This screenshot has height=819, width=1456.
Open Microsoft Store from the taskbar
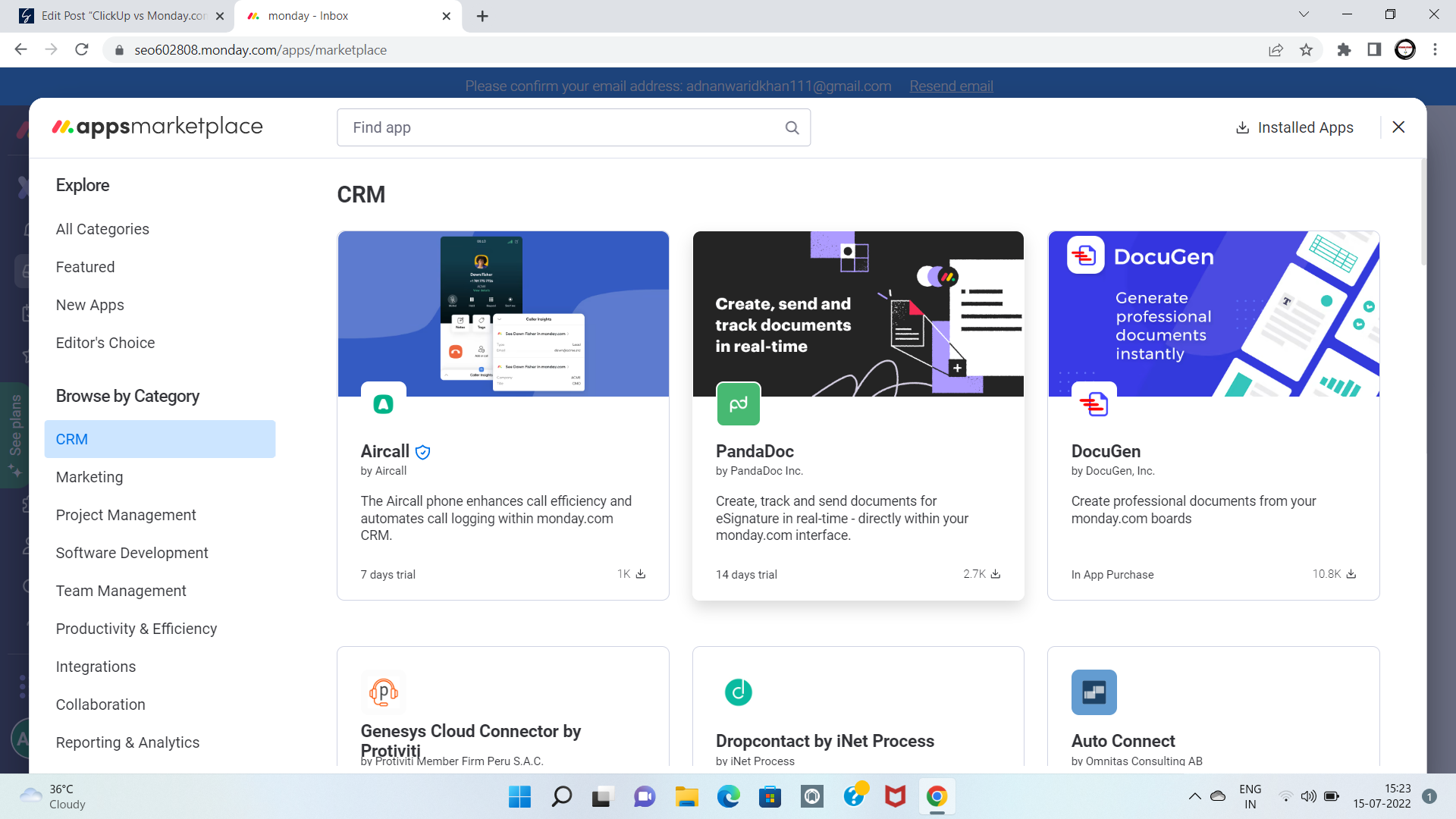[x=770, y=796]
